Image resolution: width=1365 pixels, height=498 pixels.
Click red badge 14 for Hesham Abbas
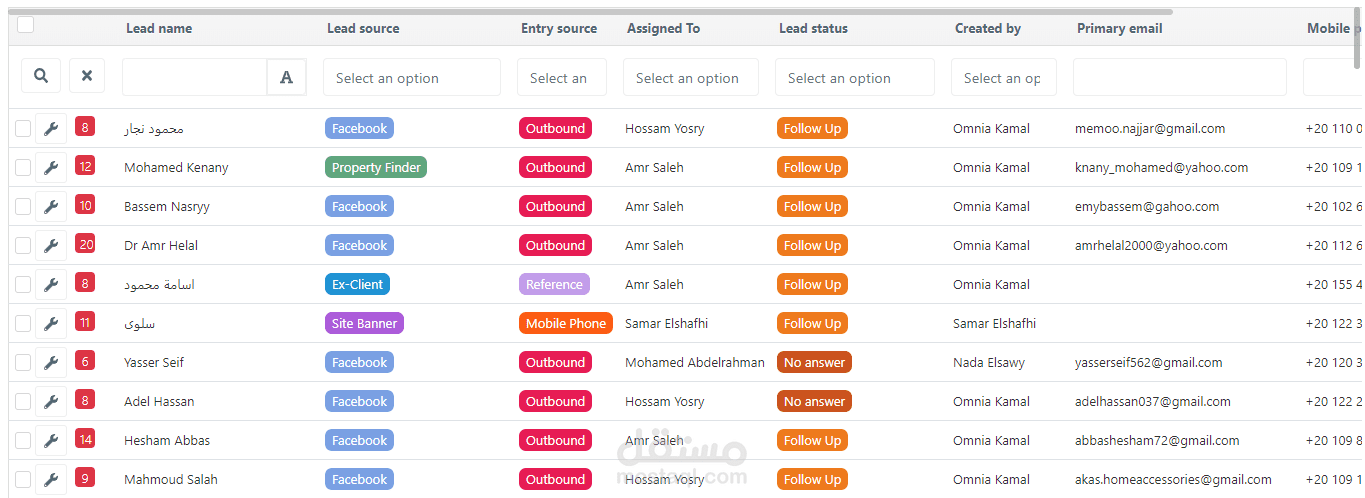click(x=85, y=439)
